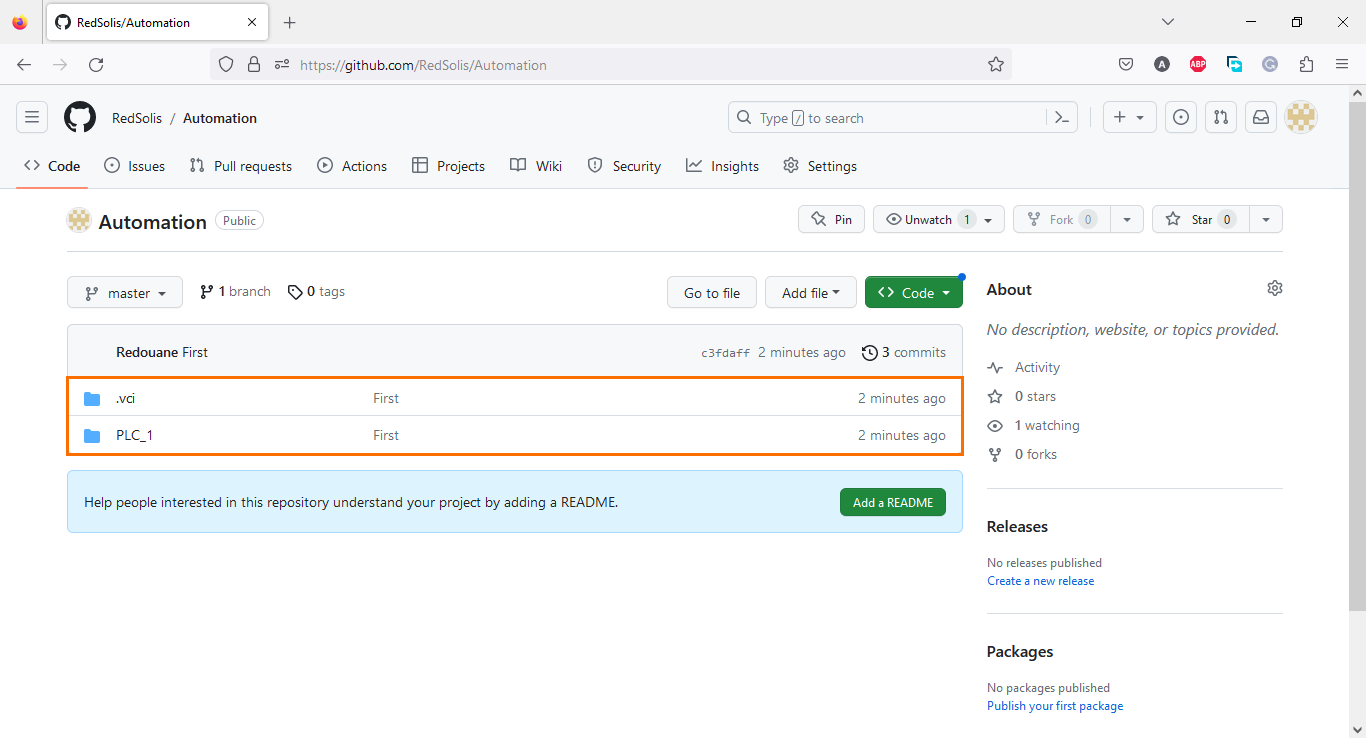
Task: Open the Actions tab
Action: click(352, 166)
